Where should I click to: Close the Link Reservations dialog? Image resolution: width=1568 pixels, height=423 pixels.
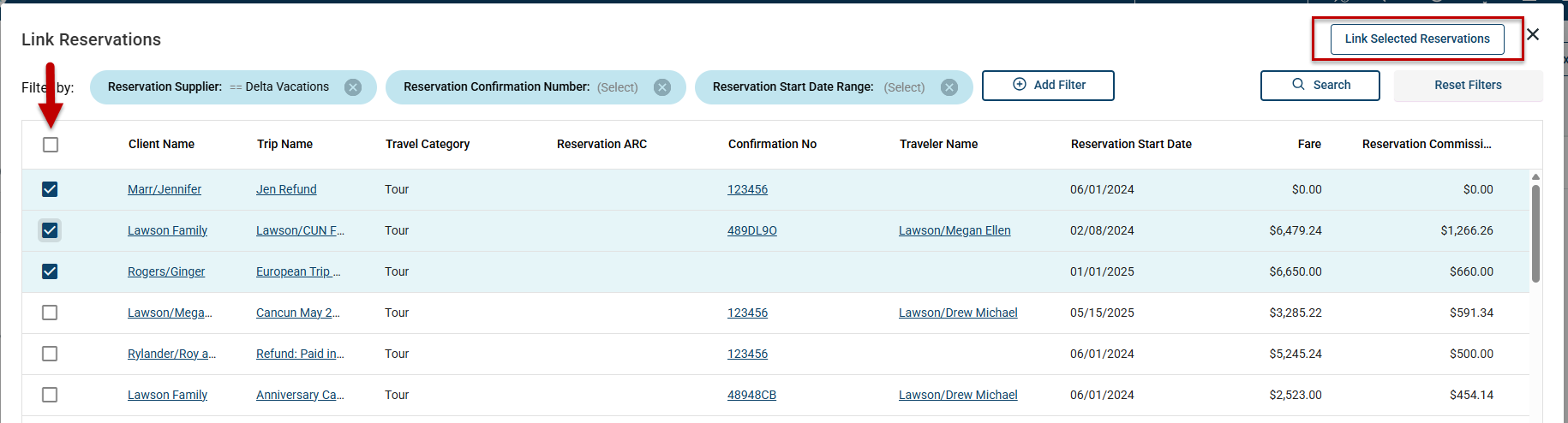[1533, 34]
